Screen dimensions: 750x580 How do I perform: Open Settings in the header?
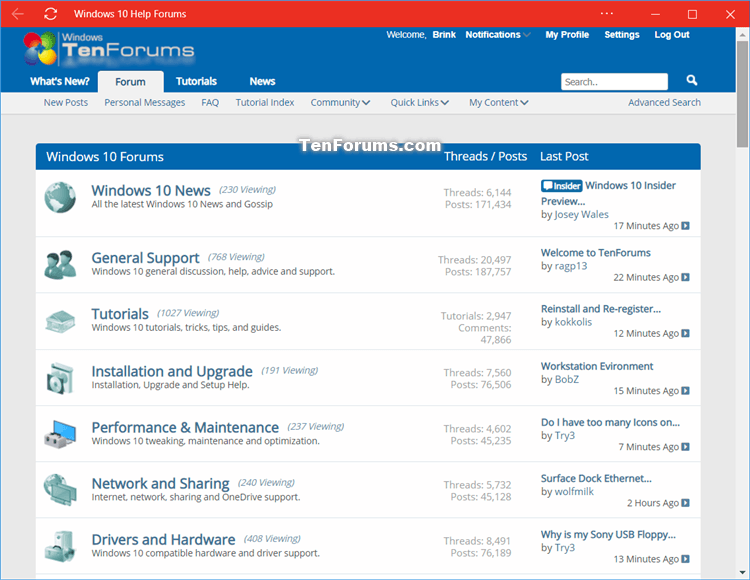622,34
